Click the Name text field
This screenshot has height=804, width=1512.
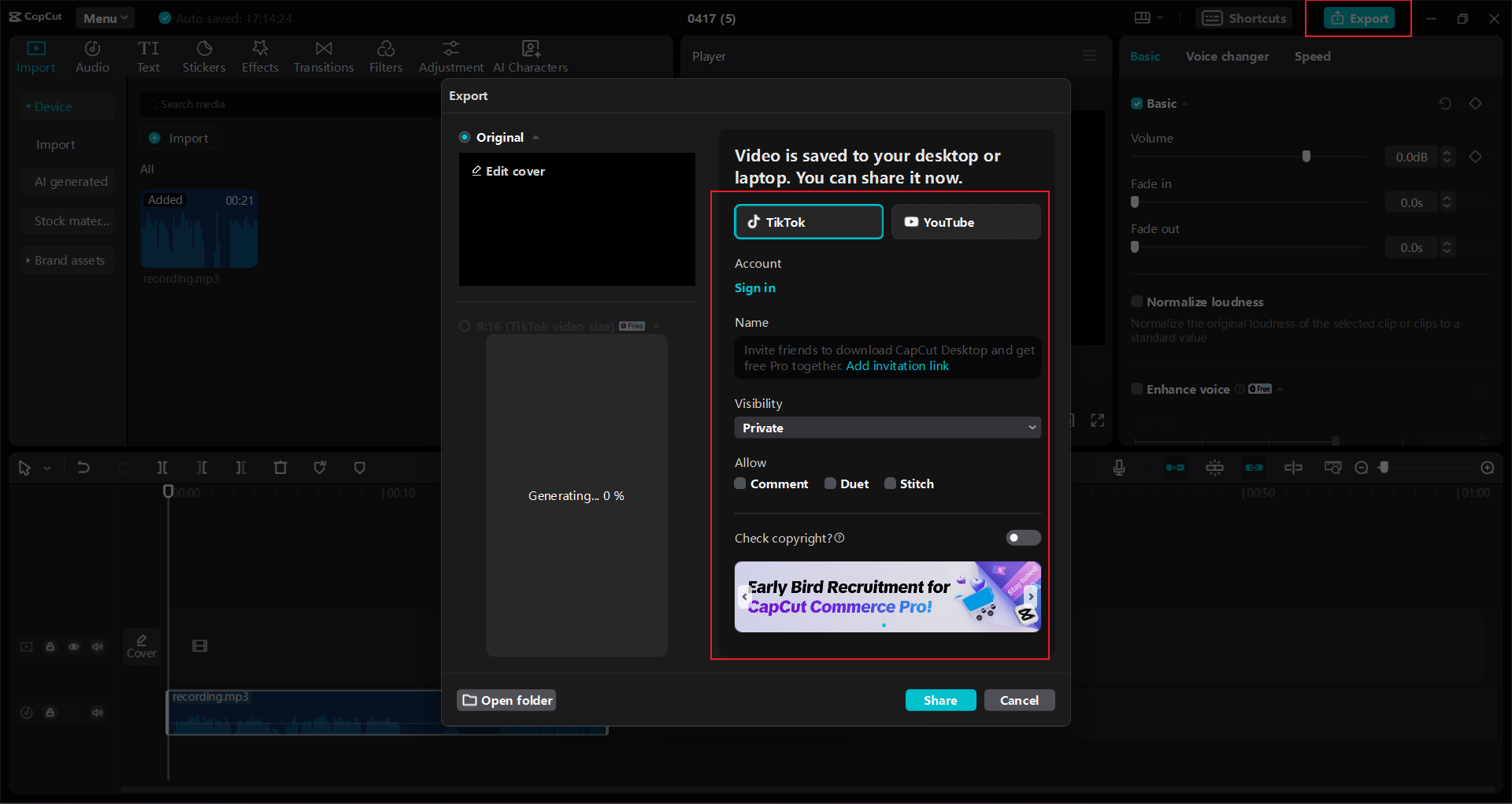888,358
